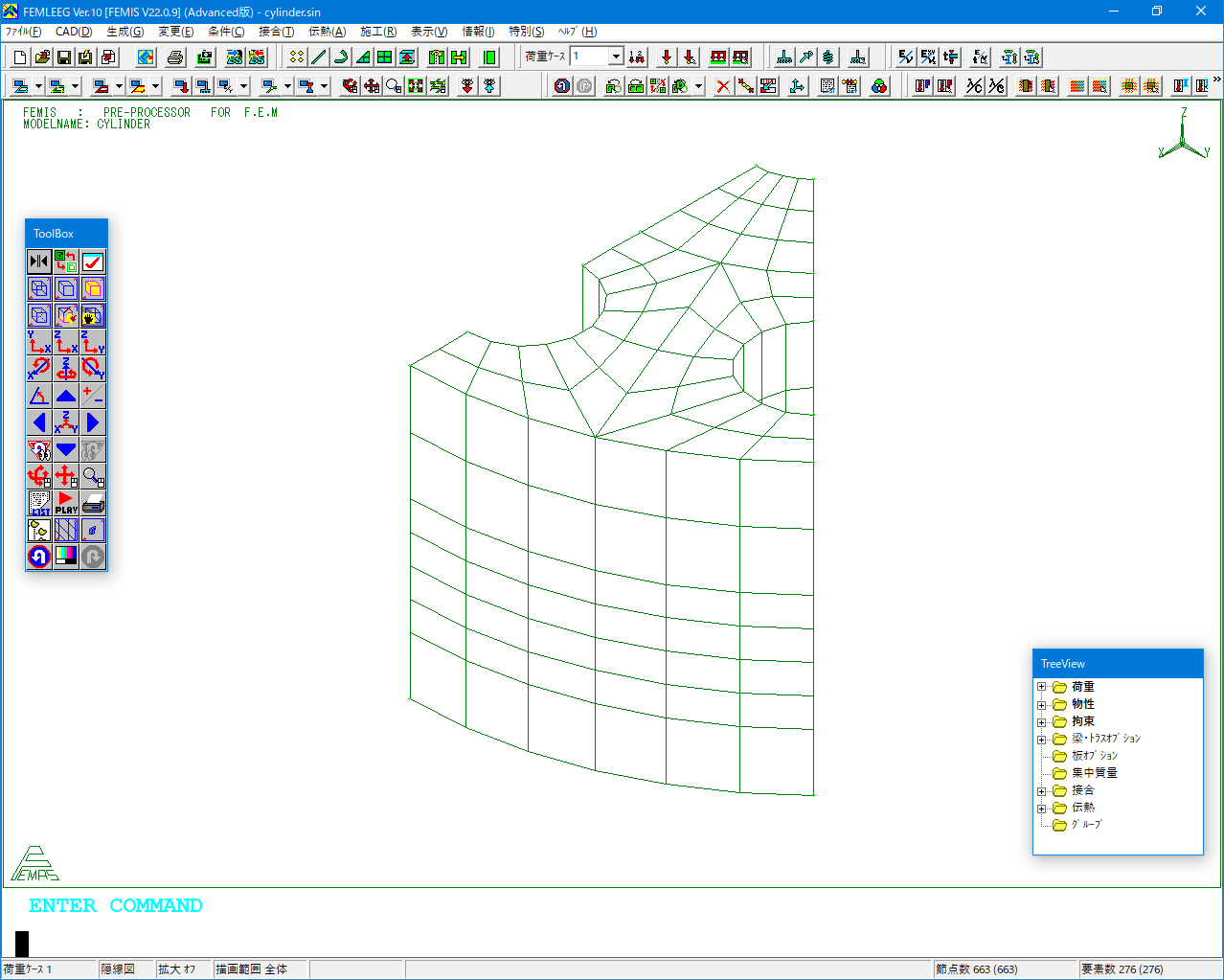Click the color bars palette icon

(x=66, y=557)
